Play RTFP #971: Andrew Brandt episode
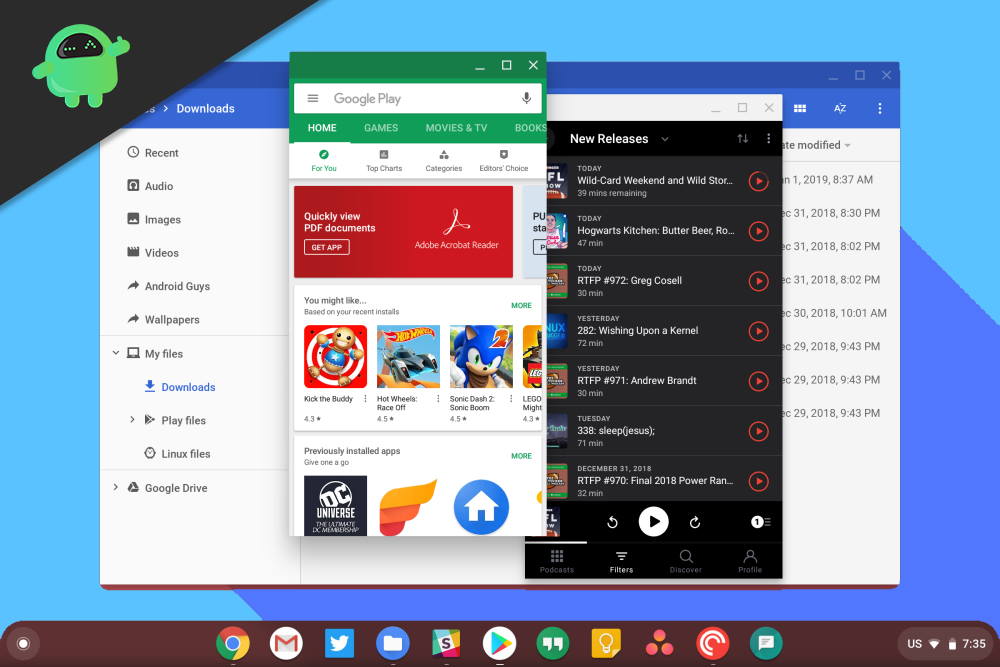The image size is (1000, 667). click(x=758, y=381)
